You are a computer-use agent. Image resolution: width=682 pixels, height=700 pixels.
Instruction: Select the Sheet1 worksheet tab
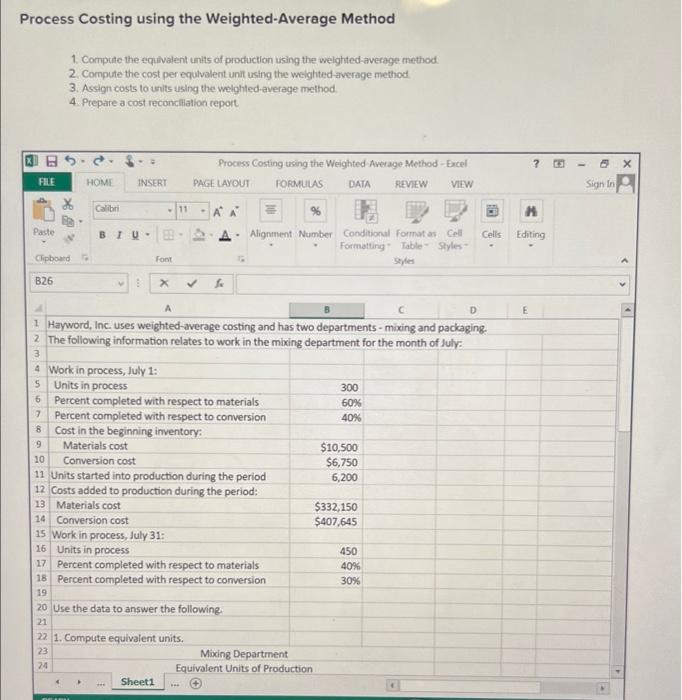137,682
